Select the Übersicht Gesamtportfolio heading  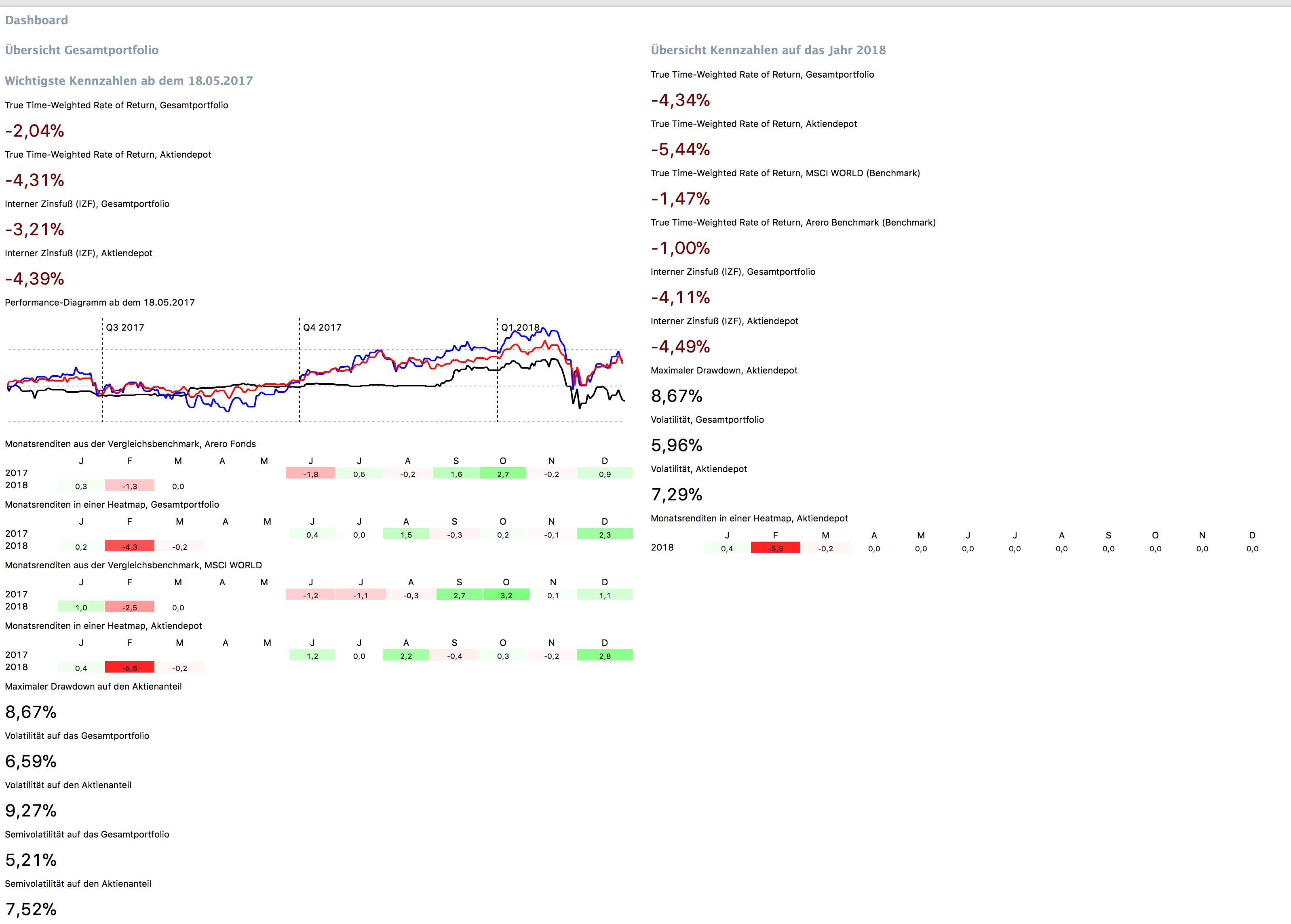click(x=81, y=50)
